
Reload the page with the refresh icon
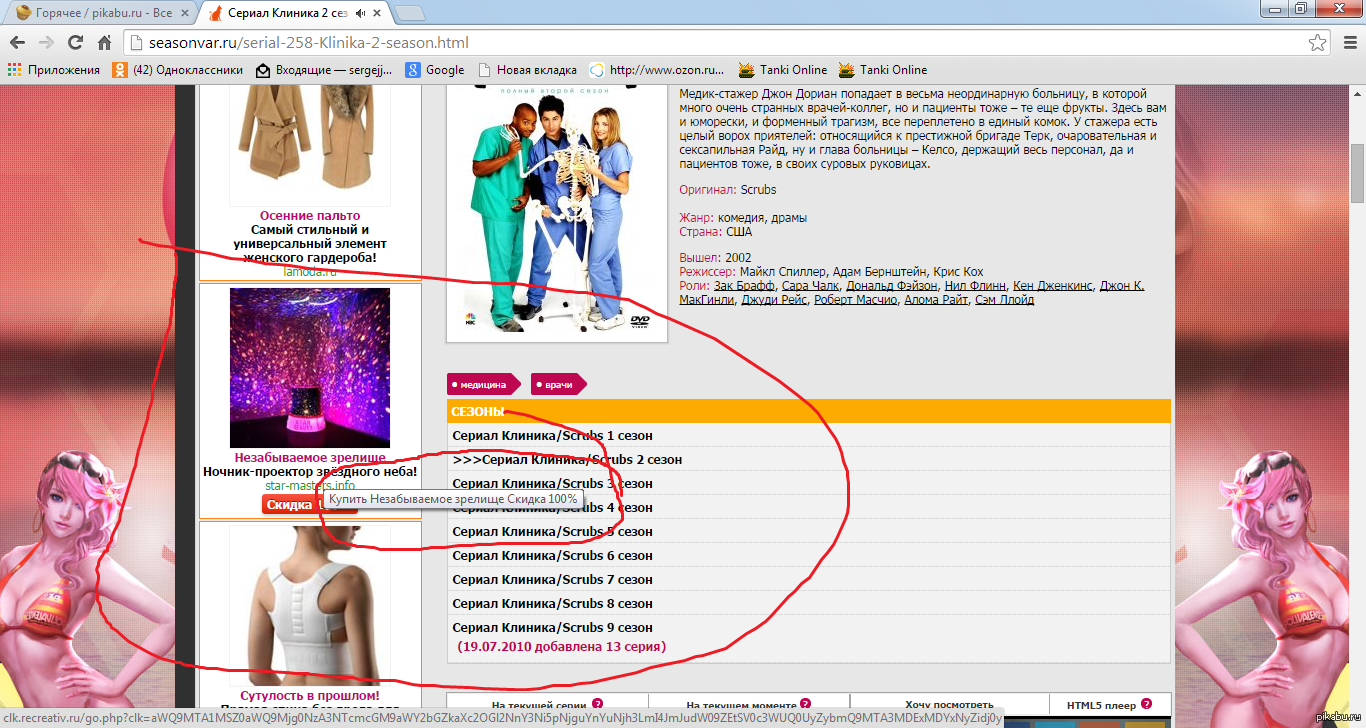pyautogui.click(x=75, y=43)
